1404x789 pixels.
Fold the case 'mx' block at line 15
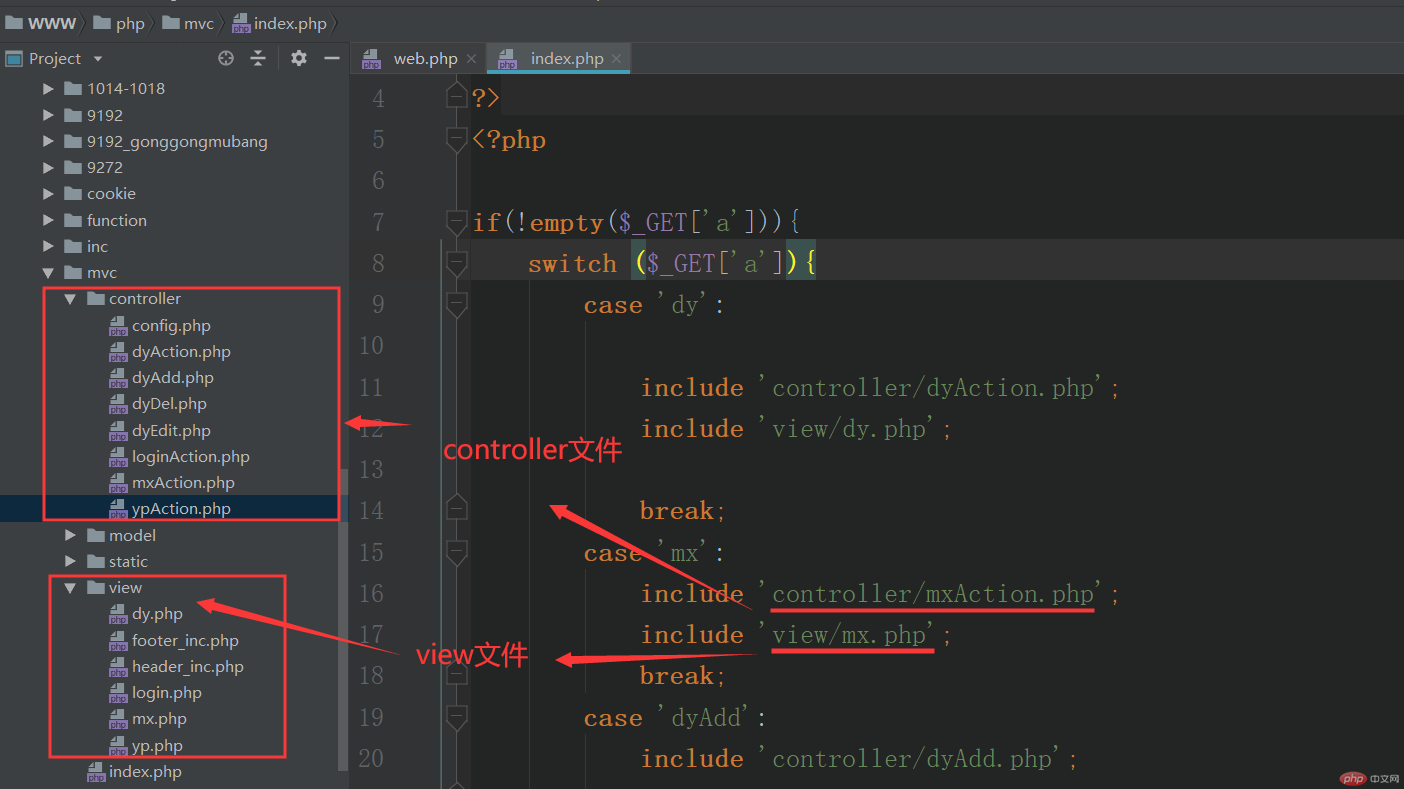pyautogui.click(x=457, y=552)
